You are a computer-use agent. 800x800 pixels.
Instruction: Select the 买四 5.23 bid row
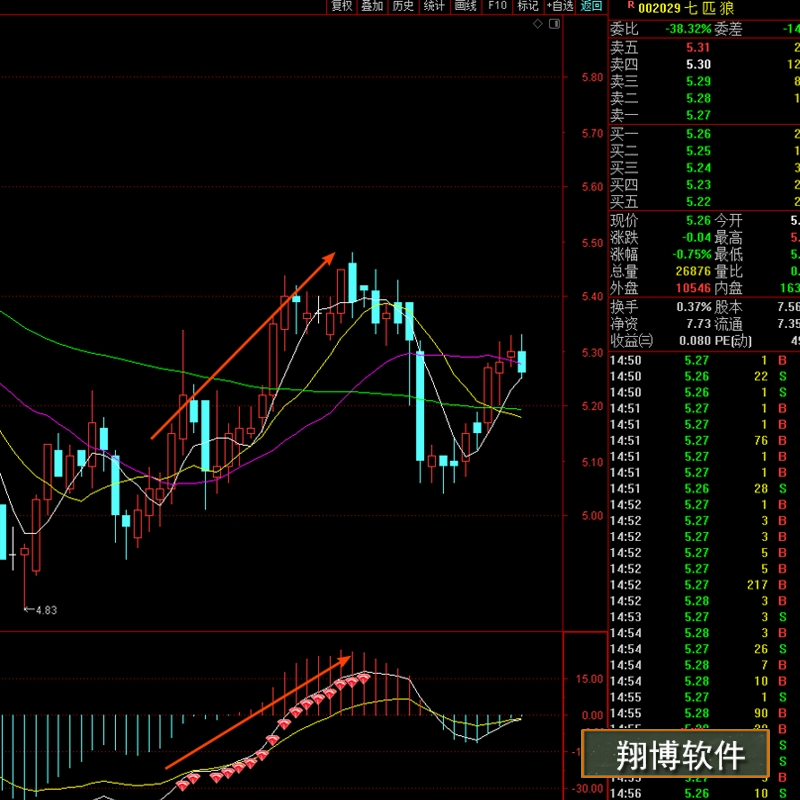704,185
